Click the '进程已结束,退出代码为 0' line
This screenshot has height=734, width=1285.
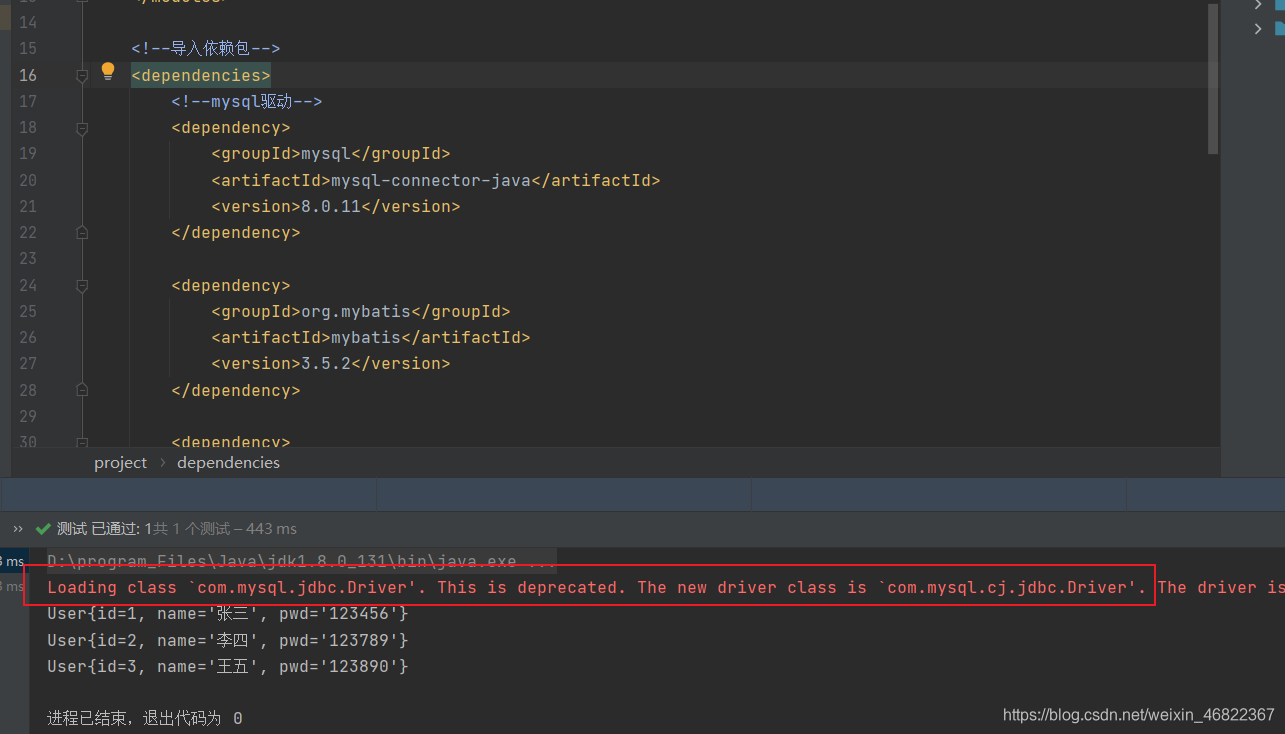click(145, 718)
